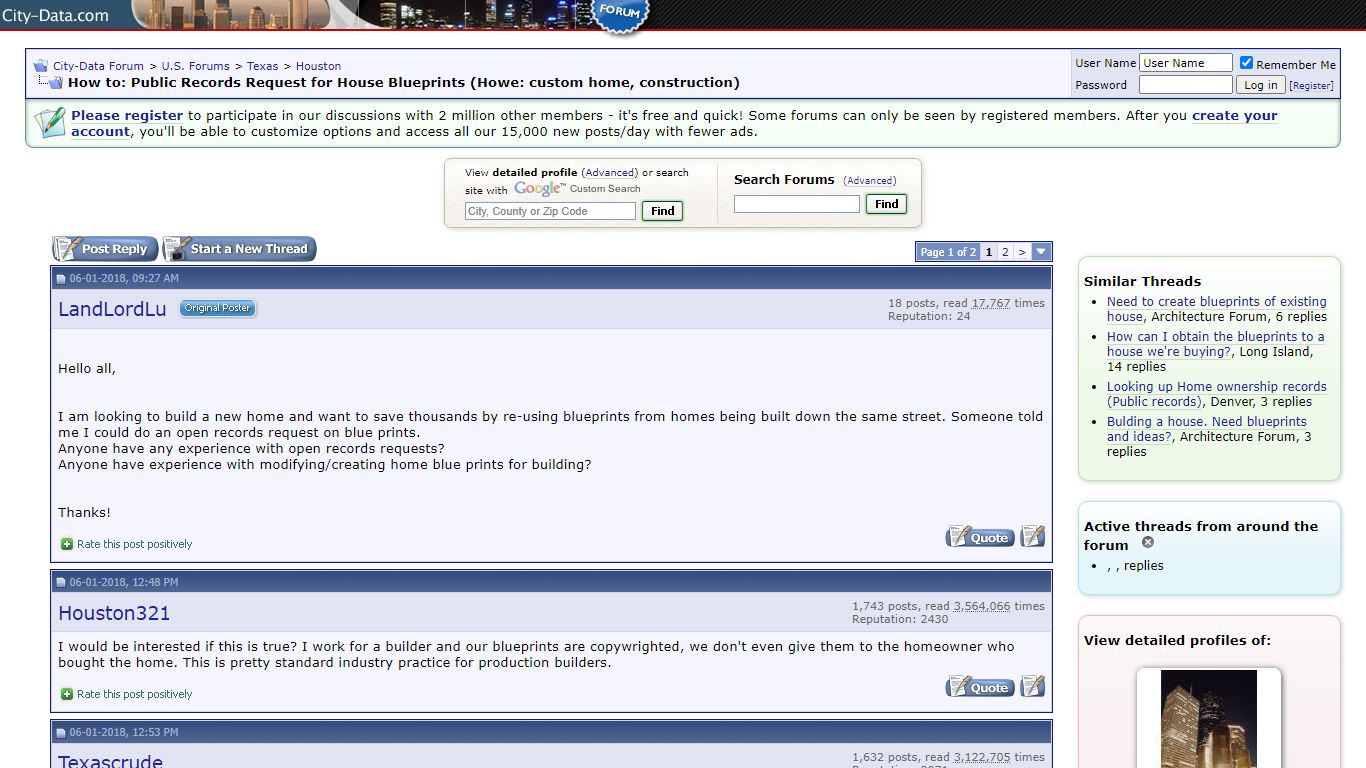Image resolution: width=1366 pixels, height=768 pixels.
Task: Click the City-Data.com logo
Action: [55, 15]
